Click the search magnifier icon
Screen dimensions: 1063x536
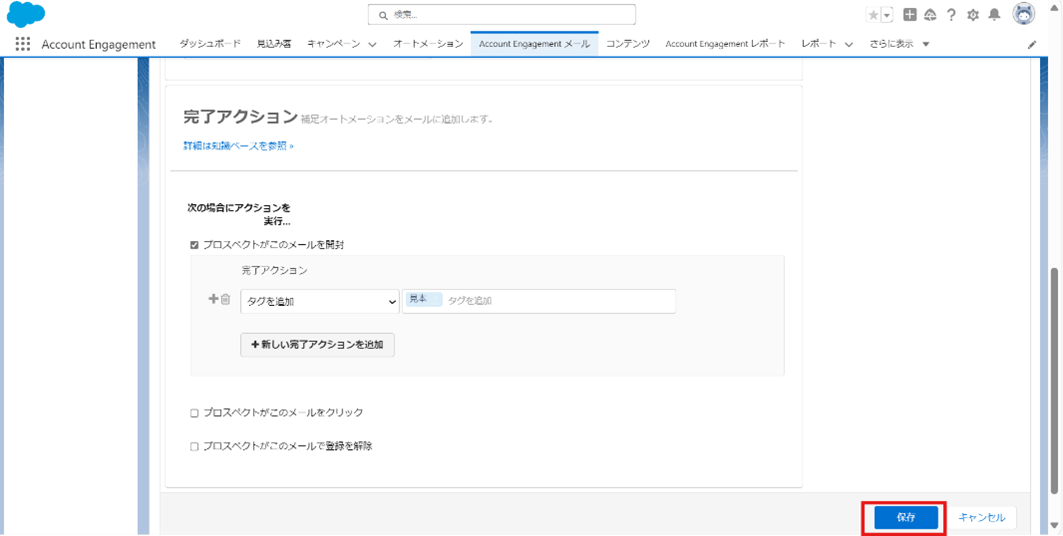point(384,14)
